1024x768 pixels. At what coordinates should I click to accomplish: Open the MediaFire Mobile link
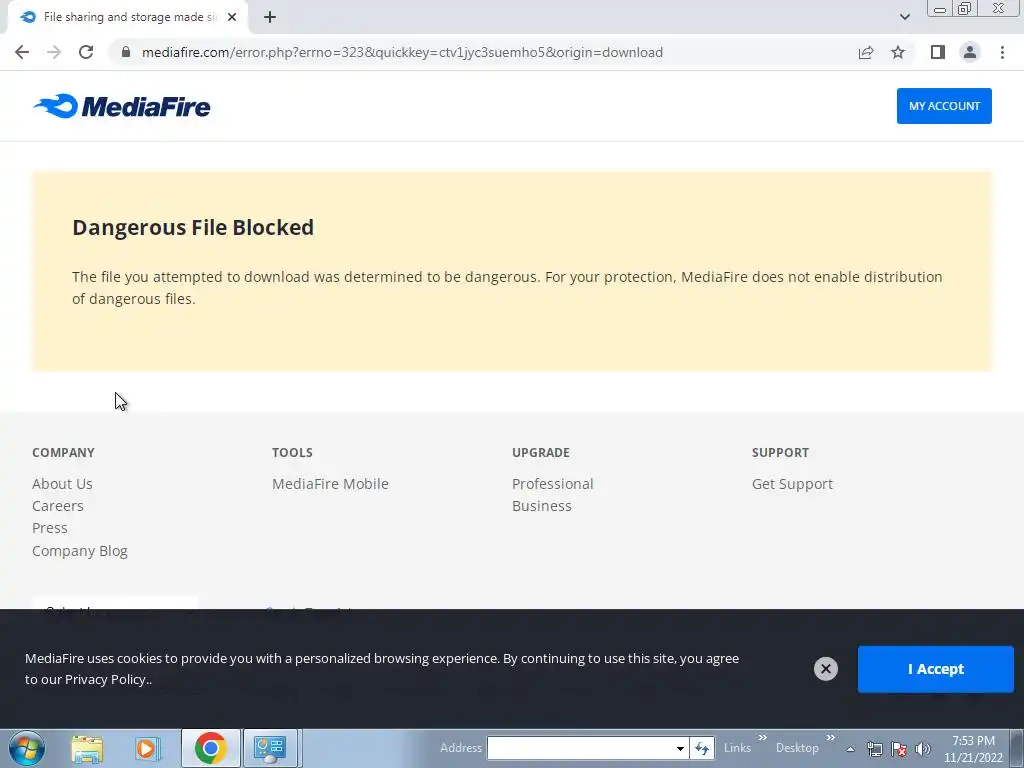coord(330,484)
